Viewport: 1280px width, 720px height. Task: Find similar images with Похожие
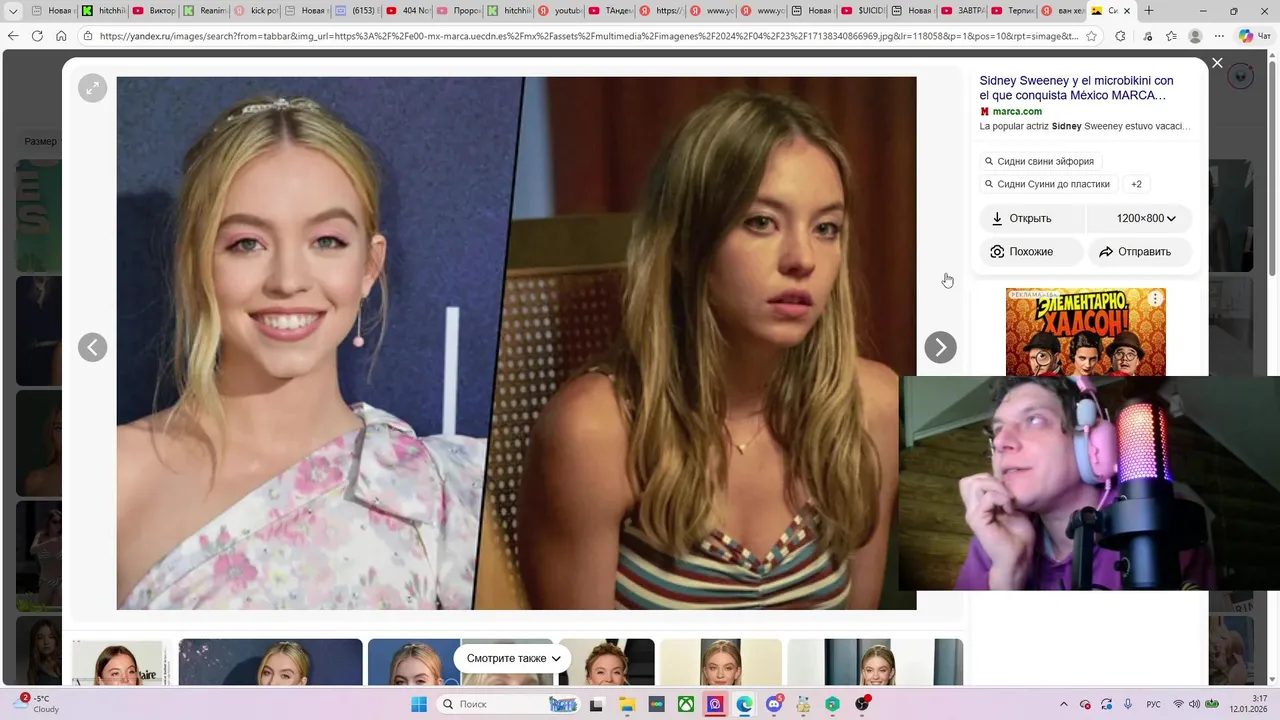tap(1031, 252)
